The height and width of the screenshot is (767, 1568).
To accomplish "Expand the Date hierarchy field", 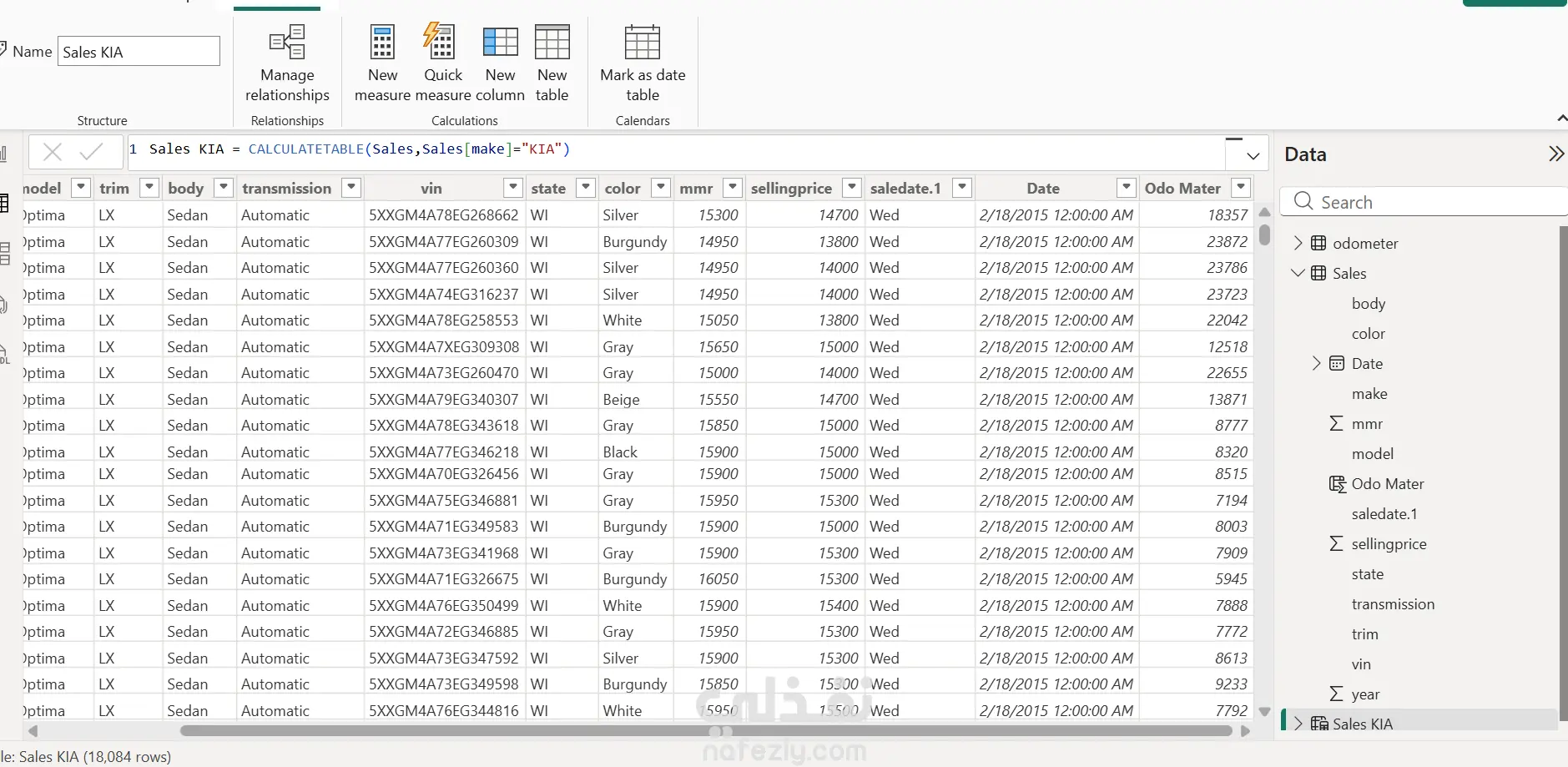I will (x=1316, y=363).
